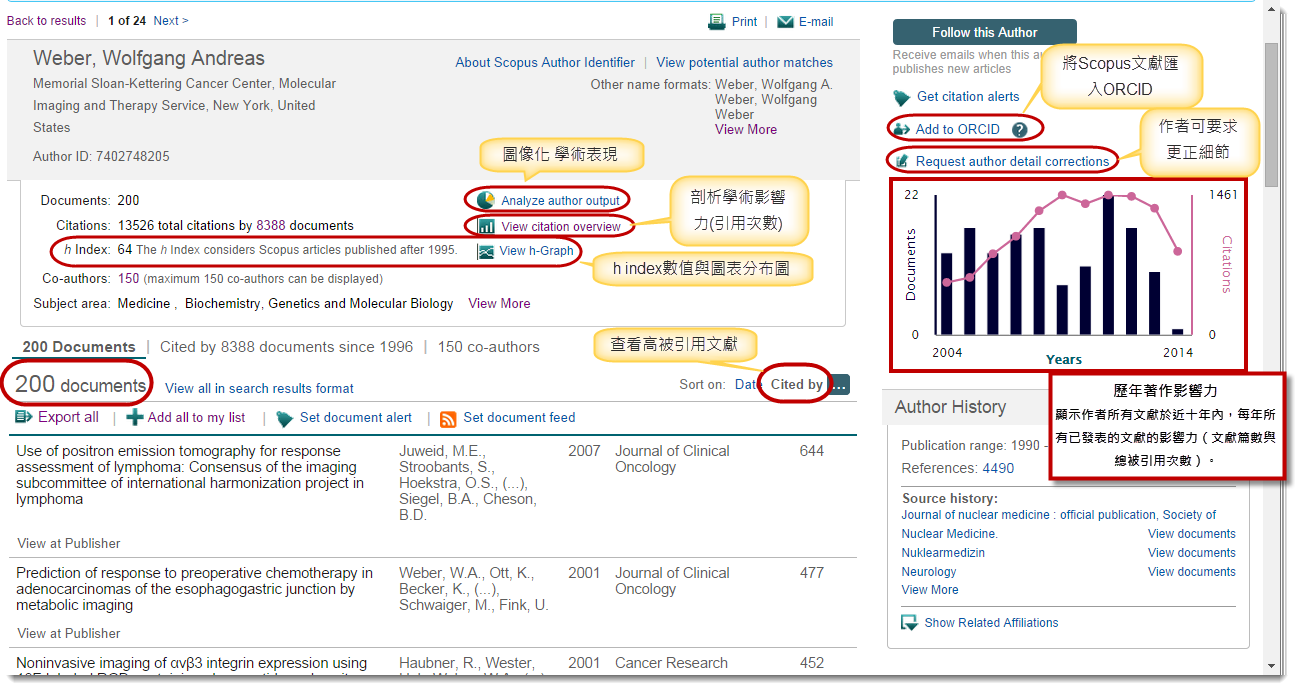Viewport: 1295px width, 690px height.
Task: Click Get citation alerts link
Action: tap(968, 97)
